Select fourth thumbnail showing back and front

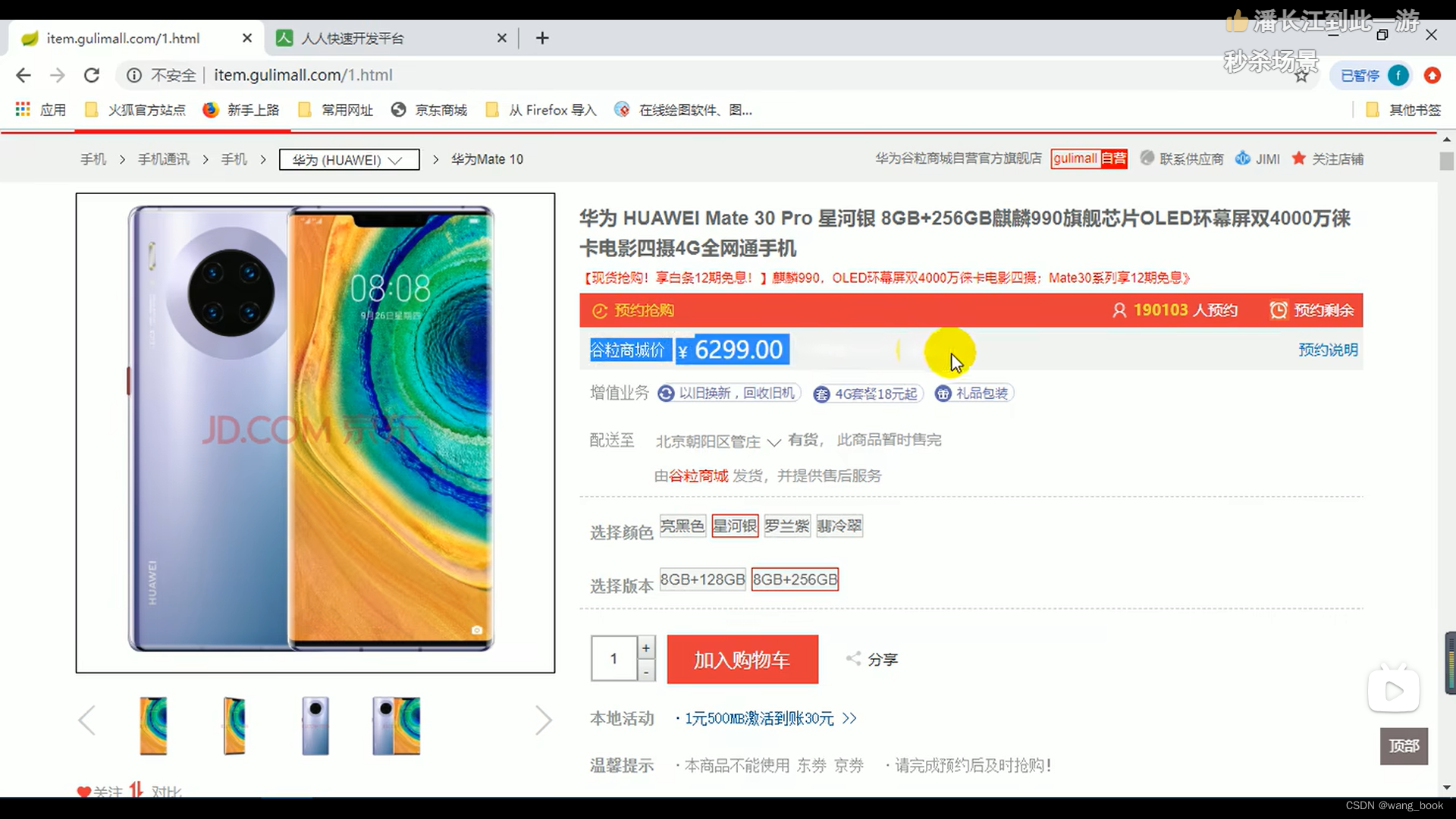[396, 726]
